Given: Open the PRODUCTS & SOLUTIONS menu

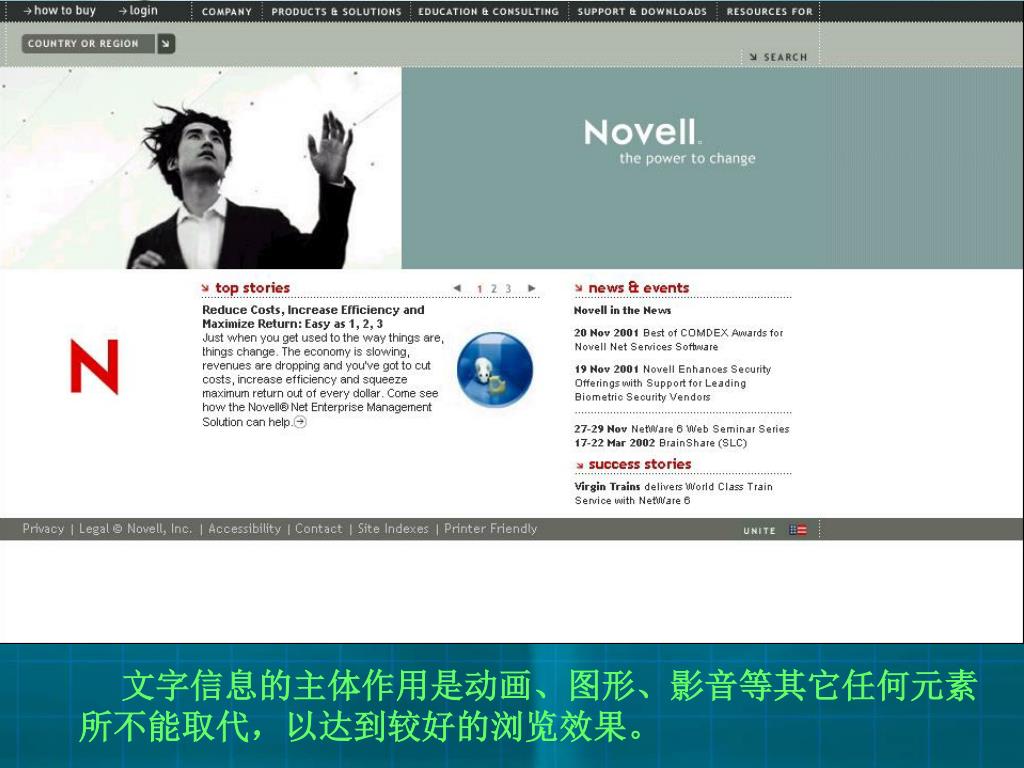Looking at the screenshot, I should pos(336,12).
